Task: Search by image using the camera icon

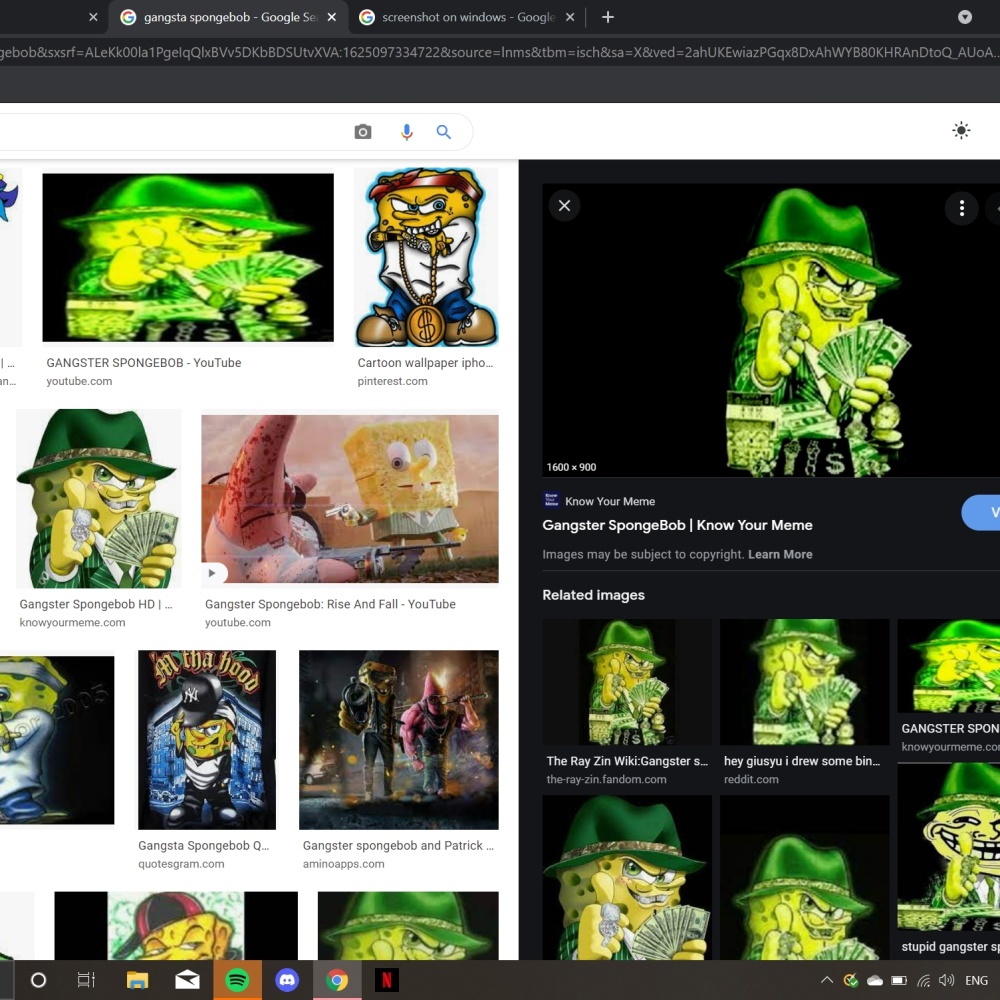Action: point(363,132)
